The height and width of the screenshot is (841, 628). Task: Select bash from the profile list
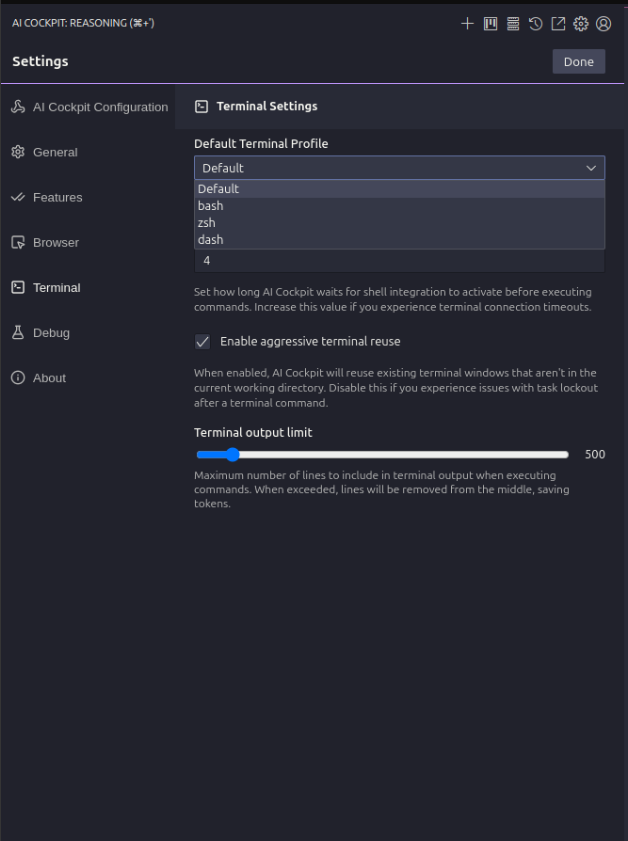click(211, 206)
